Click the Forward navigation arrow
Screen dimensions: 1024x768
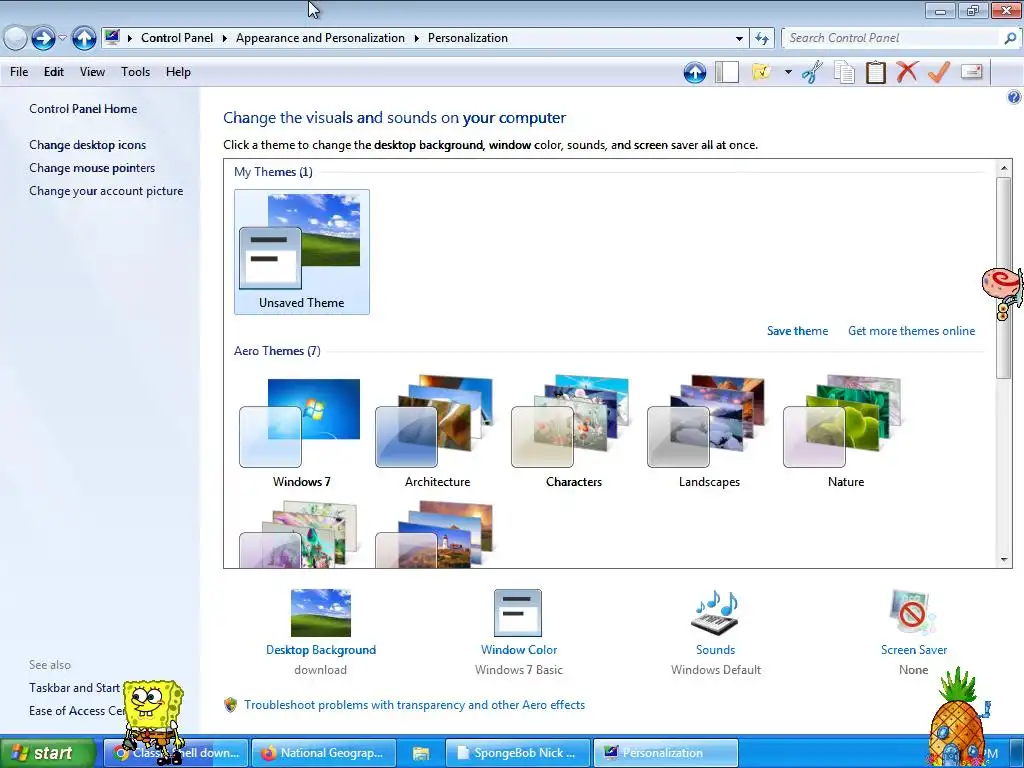pyautogui.click(x=43, y=39)
